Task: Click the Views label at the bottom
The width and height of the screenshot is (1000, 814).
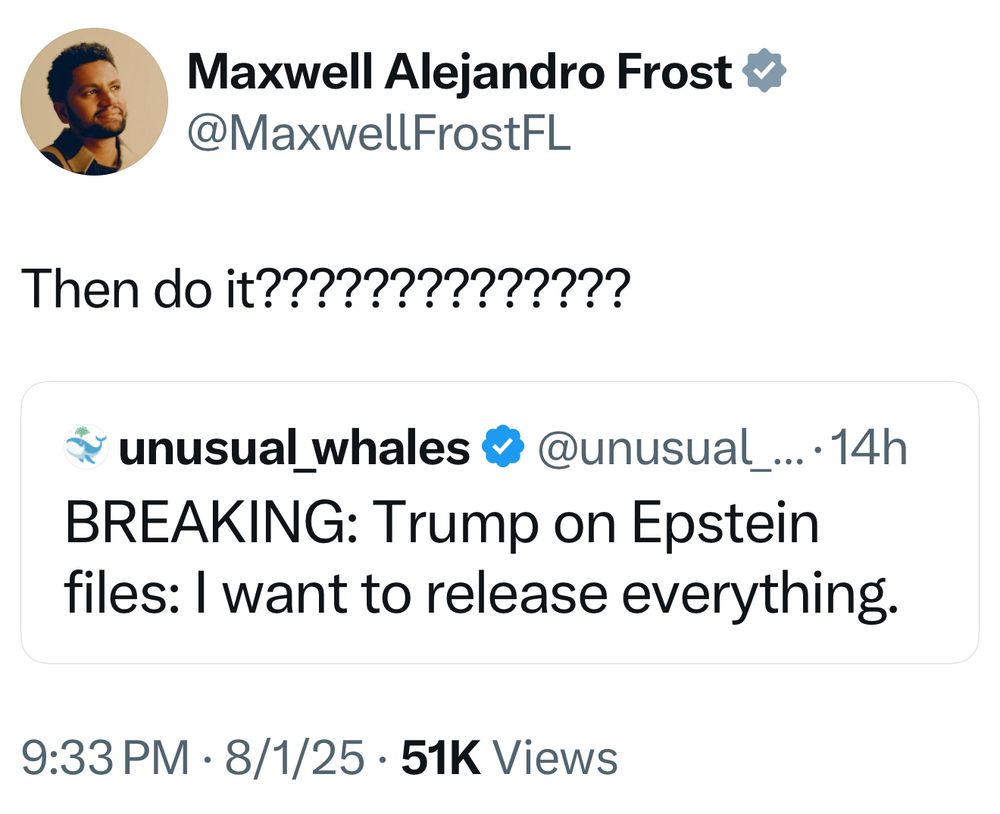Action: coord(555,758)
